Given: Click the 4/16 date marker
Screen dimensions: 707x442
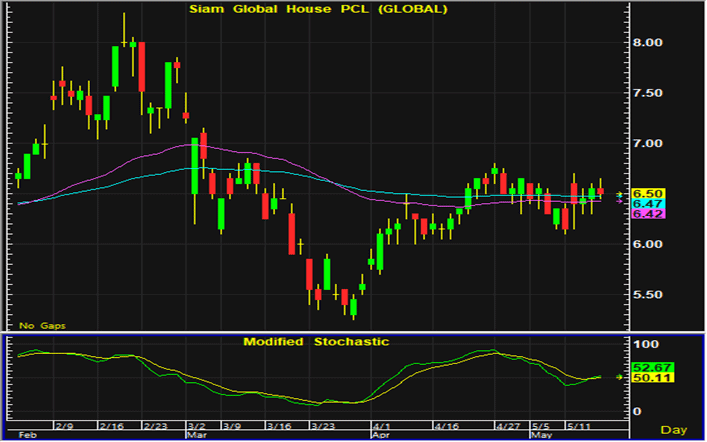Looking at the screenshot, I should 446,426.
